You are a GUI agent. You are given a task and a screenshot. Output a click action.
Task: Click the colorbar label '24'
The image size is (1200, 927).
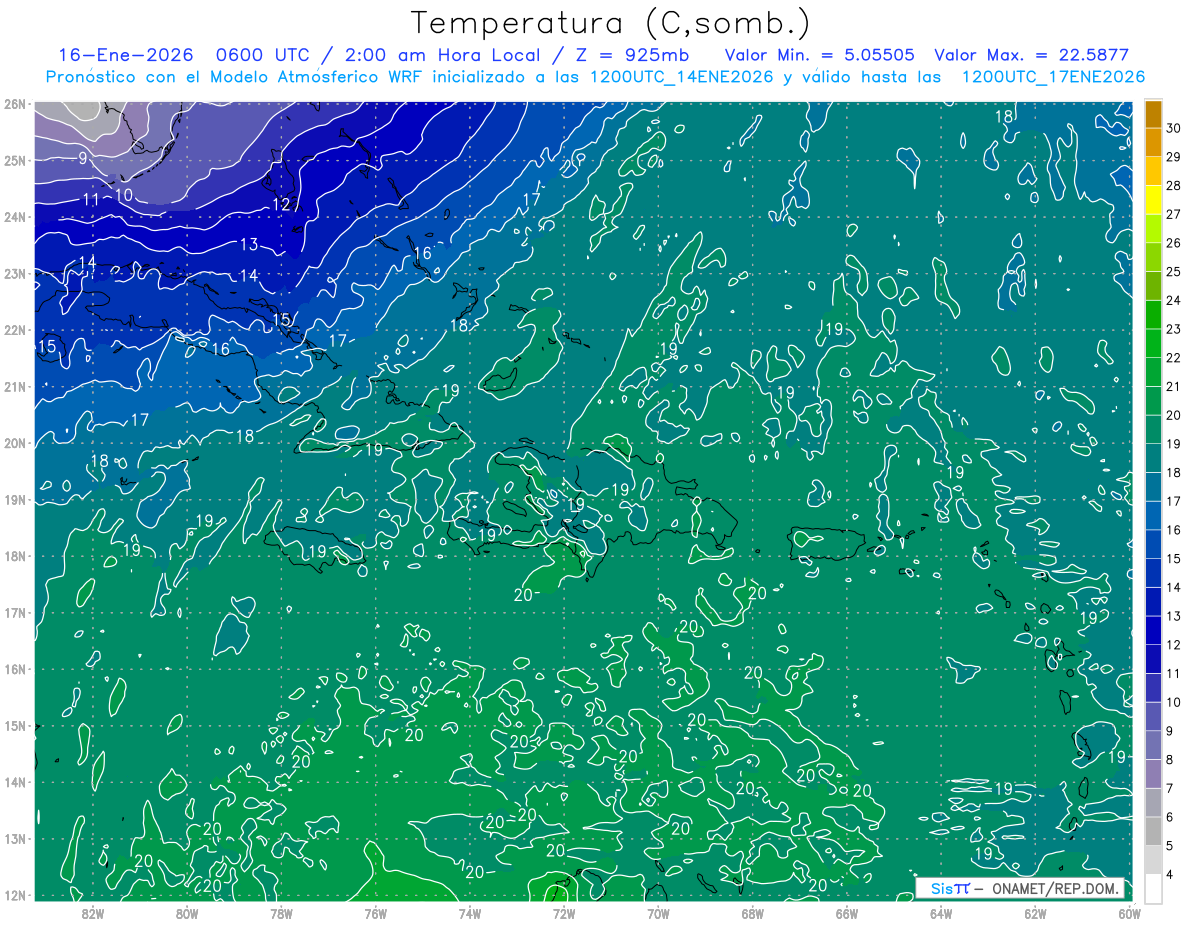pos(1173,300)
